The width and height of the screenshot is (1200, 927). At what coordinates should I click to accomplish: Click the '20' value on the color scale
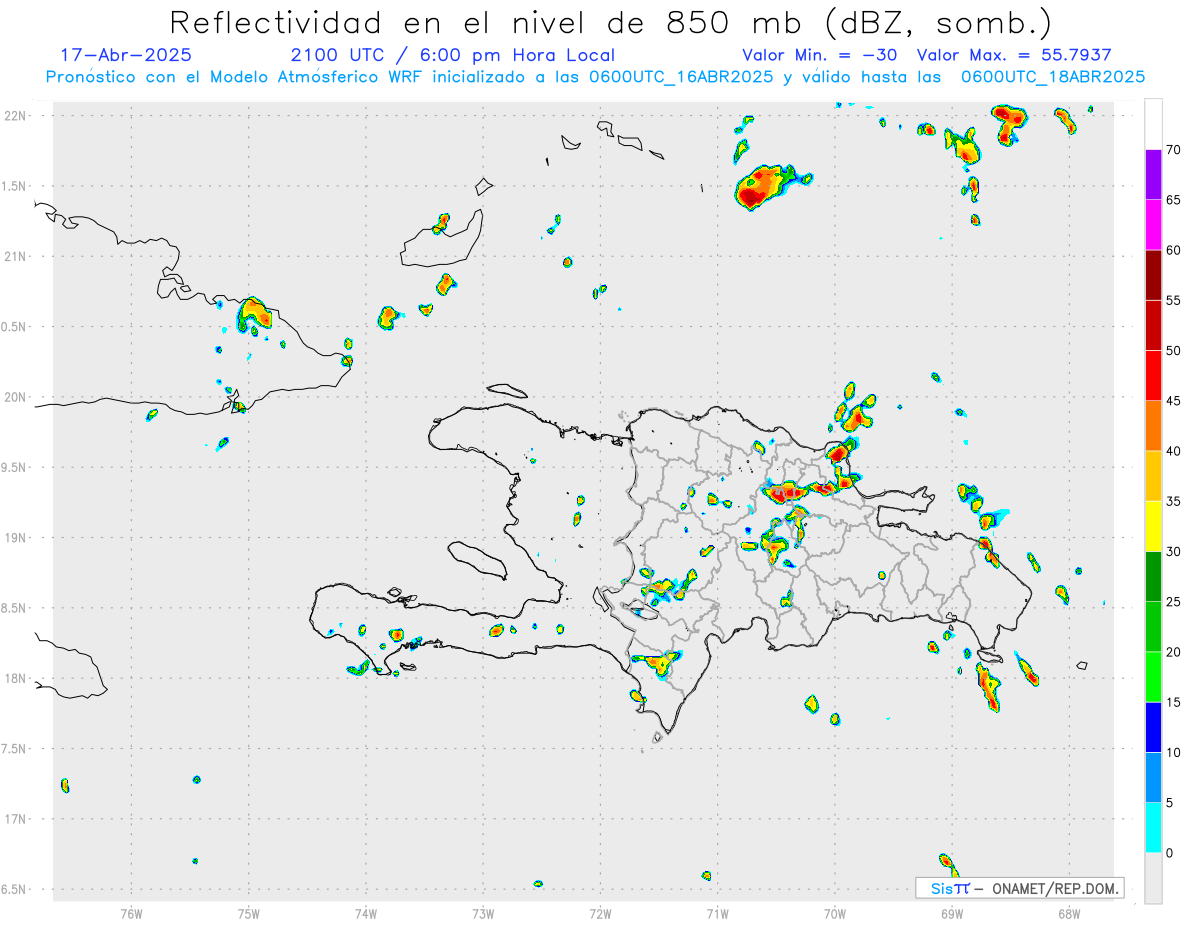coord(1173,652)
